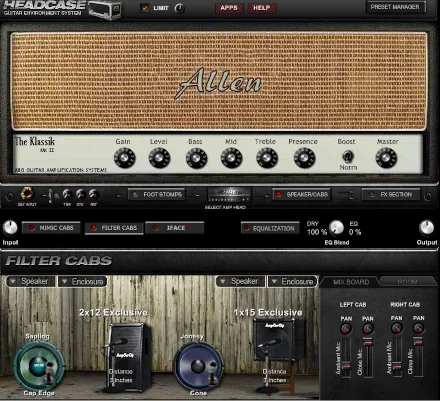
Task: Click the small knob next to Limit
Action: [179, 8]
